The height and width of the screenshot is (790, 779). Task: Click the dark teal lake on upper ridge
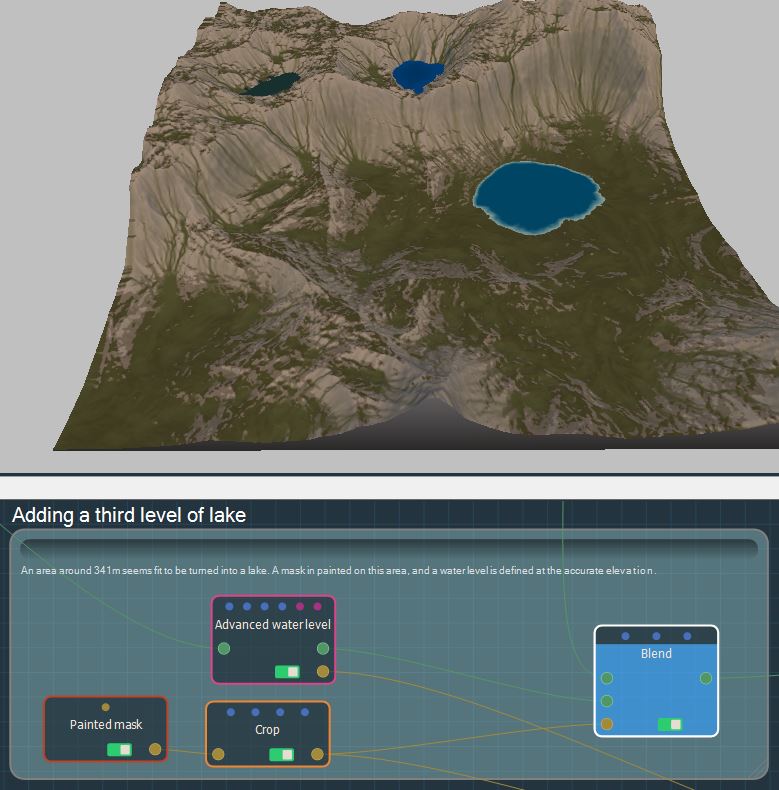pos(271,84)
